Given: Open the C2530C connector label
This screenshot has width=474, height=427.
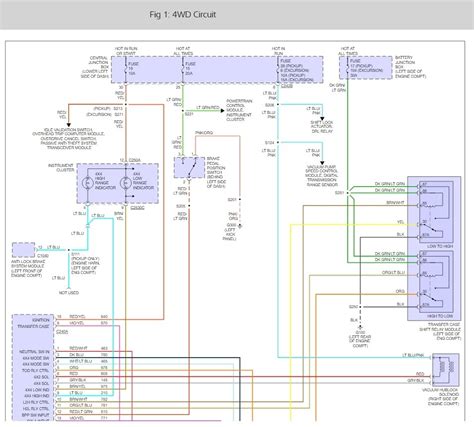Looking at the screenshot, I should click(x=137, y=208).
